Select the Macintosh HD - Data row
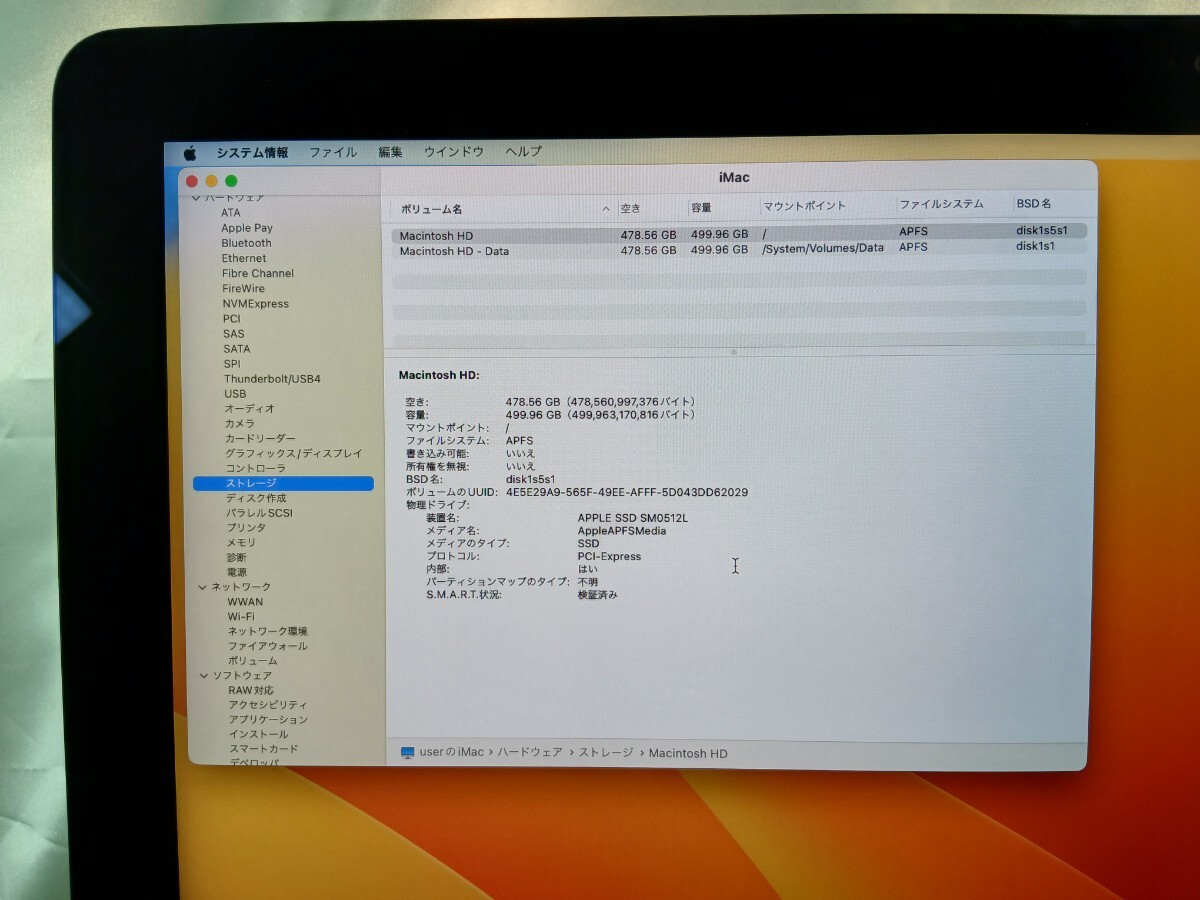This screenshot has height=900, width=1200. pos(739,249)
